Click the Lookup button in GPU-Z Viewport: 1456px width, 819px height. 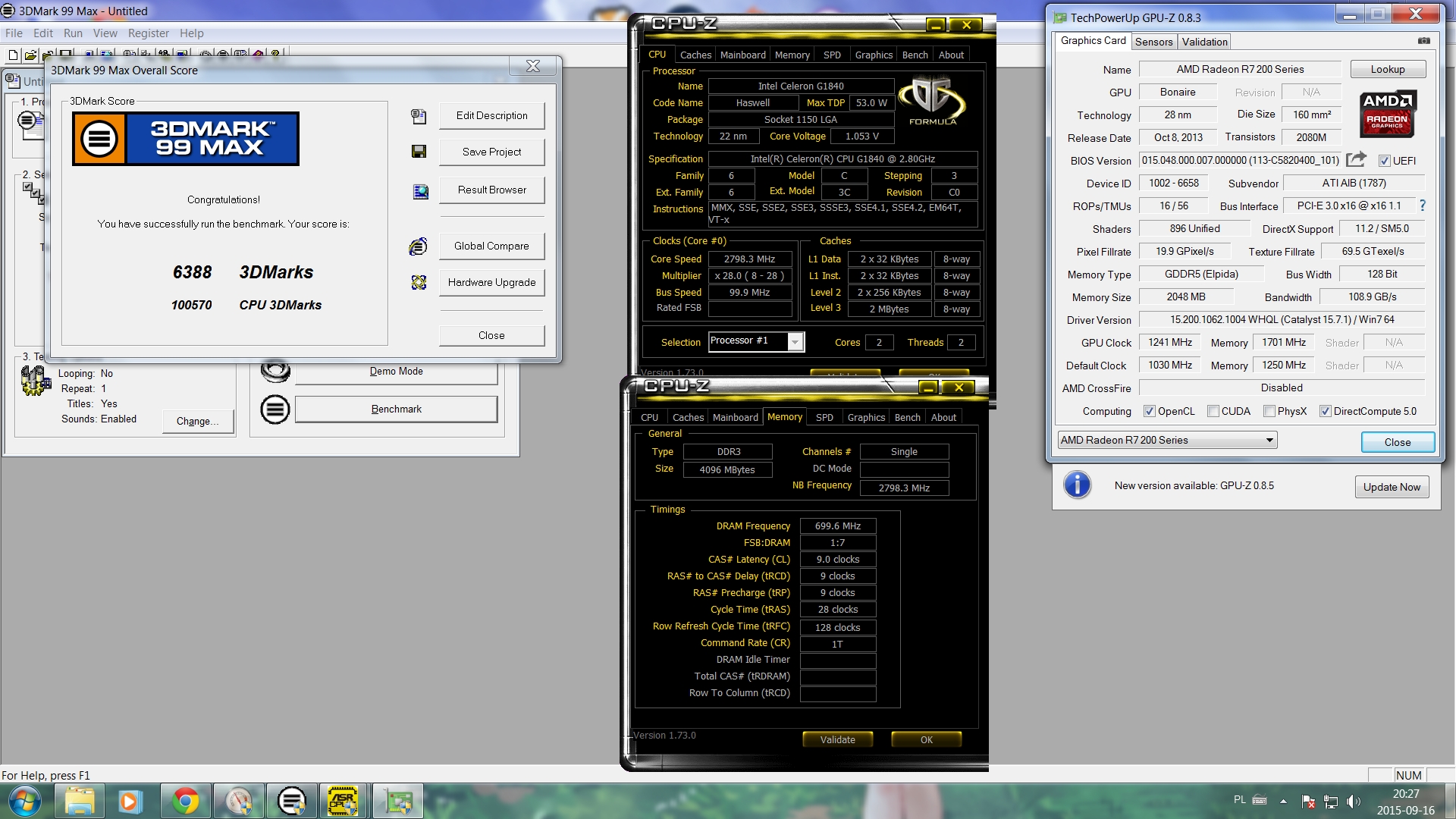point(1388,69)
